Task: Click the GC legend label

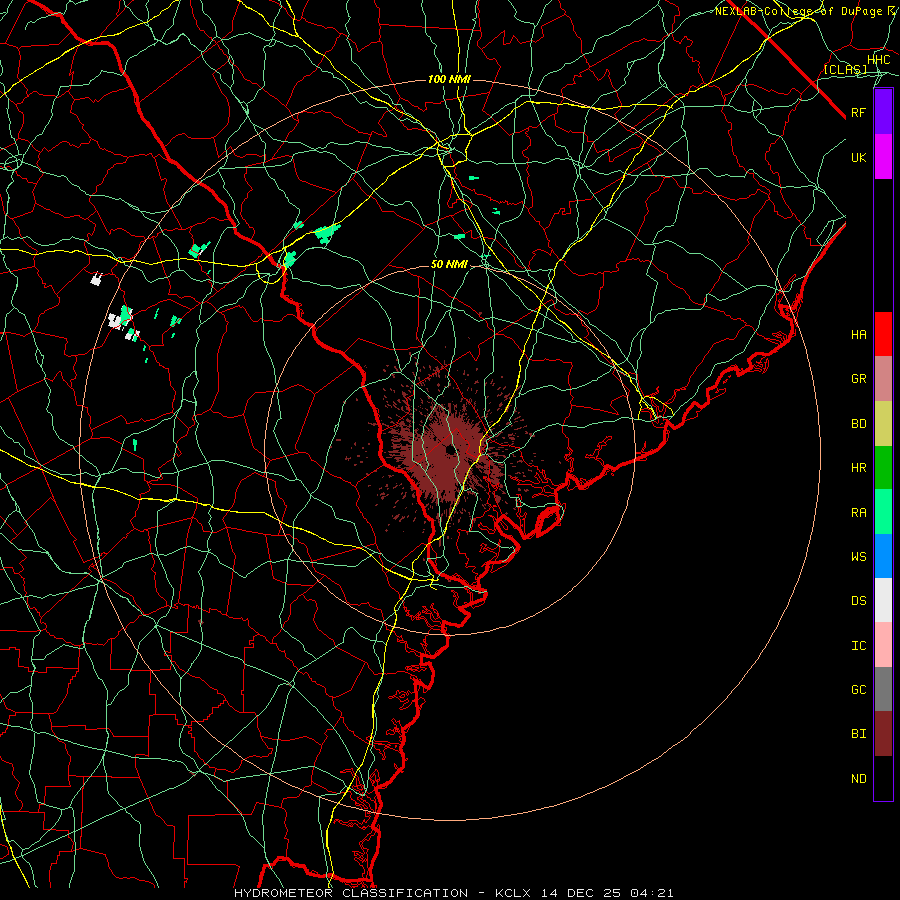Action: click(x=858, y=690)
